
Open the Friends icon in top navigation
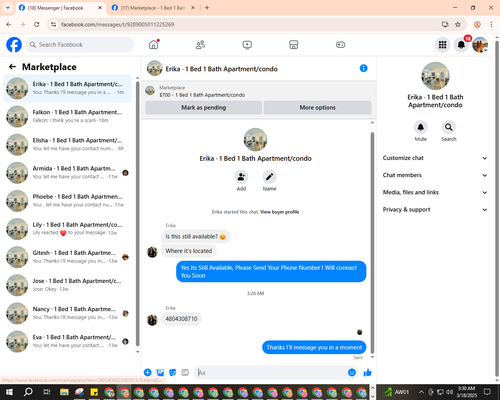tap(200, 45)
